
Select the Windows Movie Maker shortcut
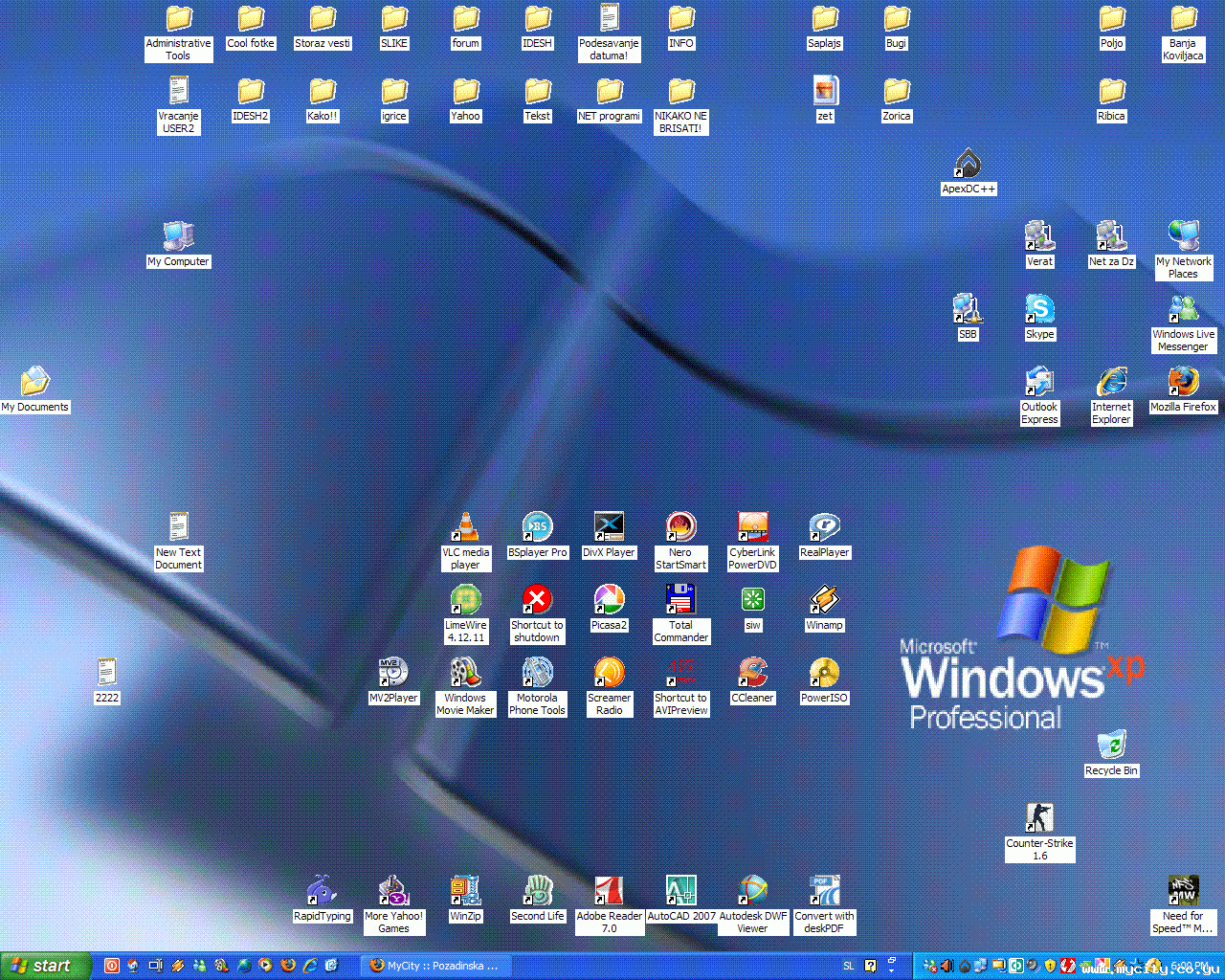tap(466, 674)
